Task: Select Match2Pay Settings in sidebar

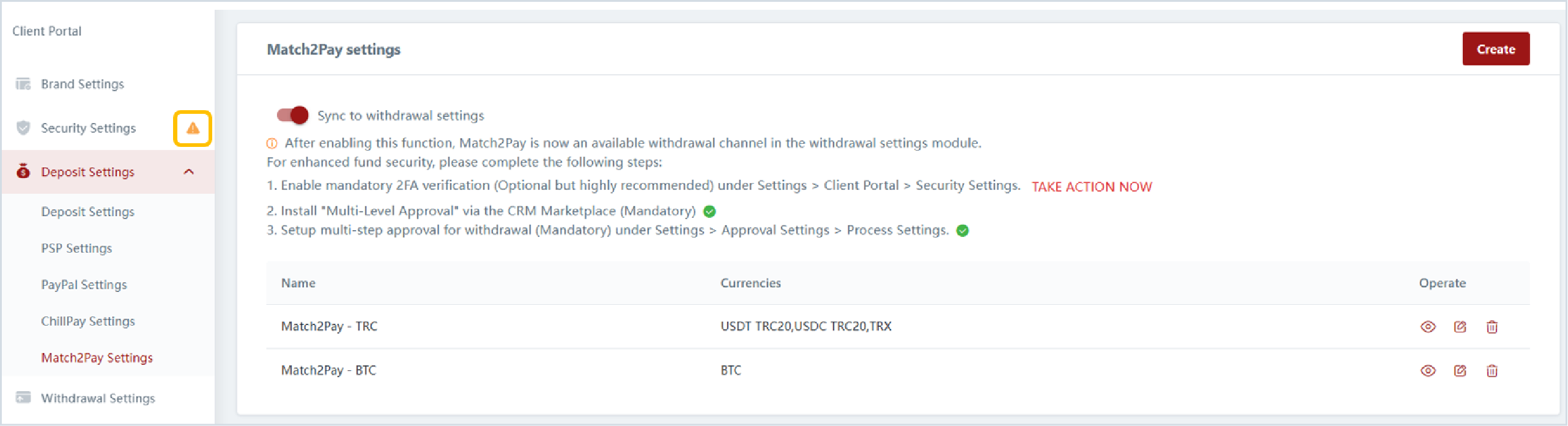Action: (x=97, y=358)
